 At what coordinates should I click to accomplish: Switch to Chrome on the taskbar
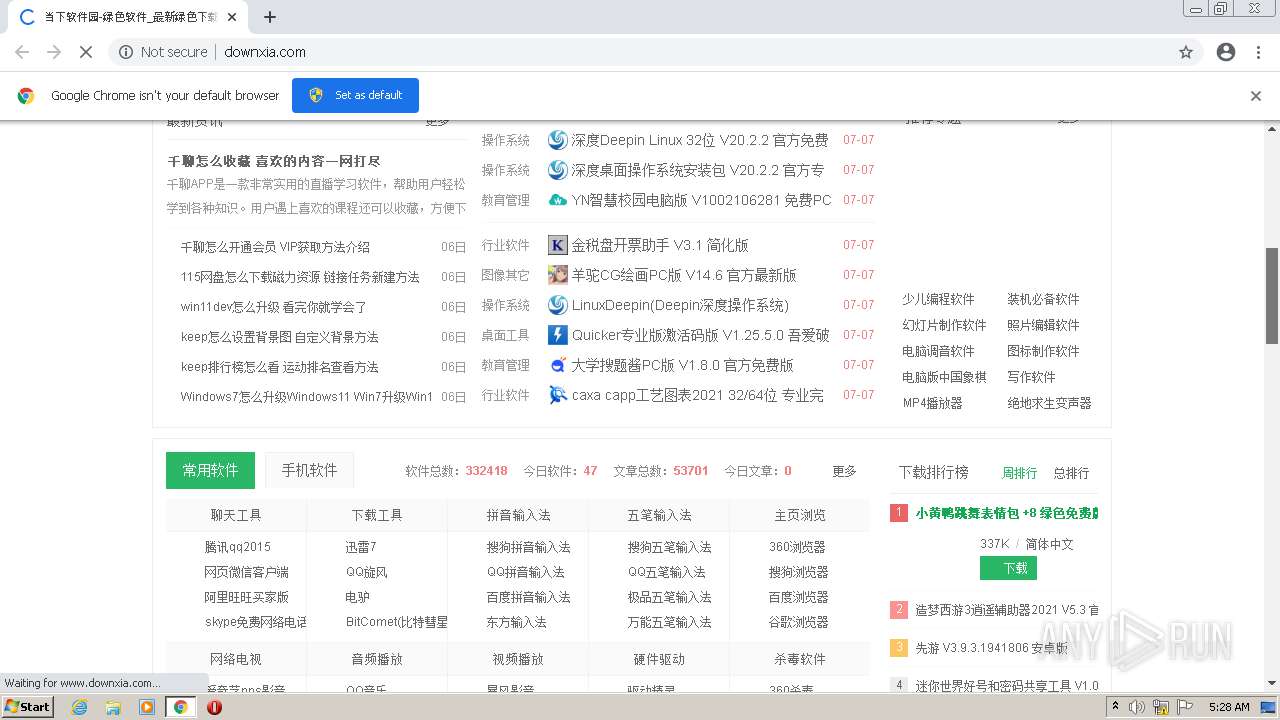tap(180, 707)
